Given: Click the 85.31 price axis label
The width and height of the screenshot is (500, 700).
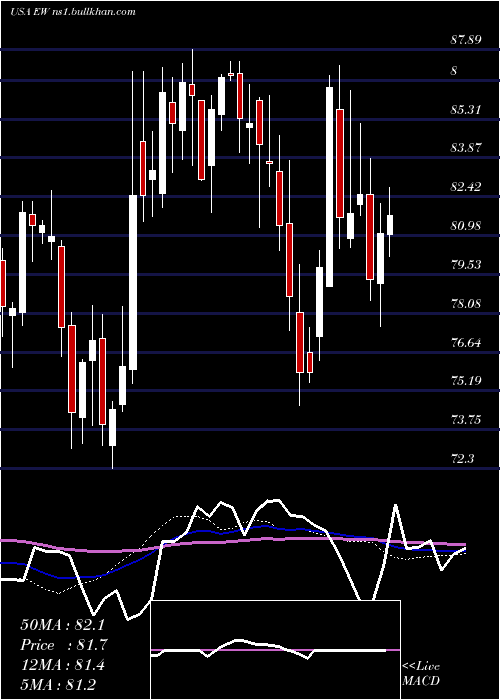Looking at the screenshot, I should point(466,109).
